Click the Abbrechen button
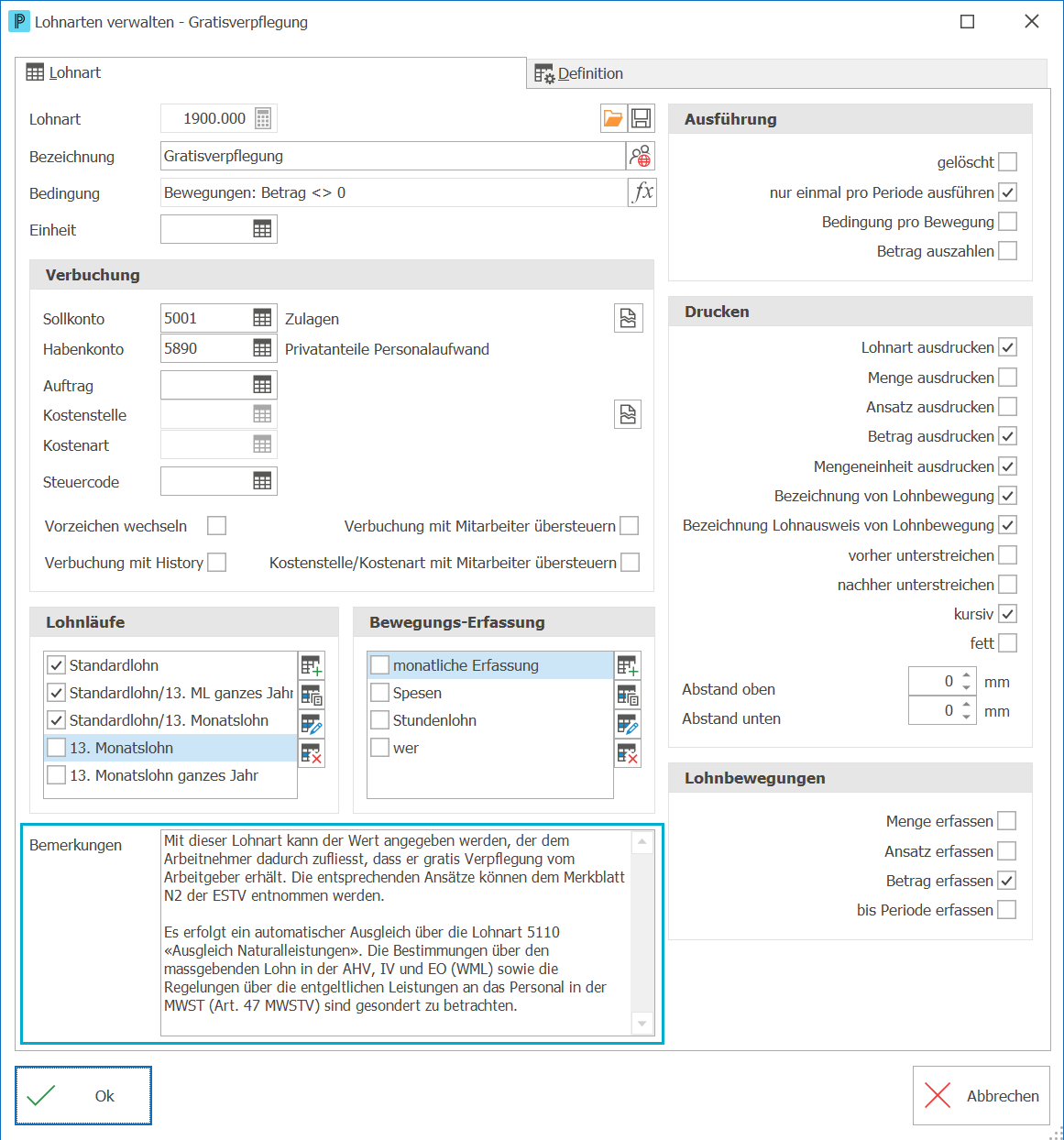Image resolution: width=1064 pixels, height=1140 pixels. tap(982, 1095)
